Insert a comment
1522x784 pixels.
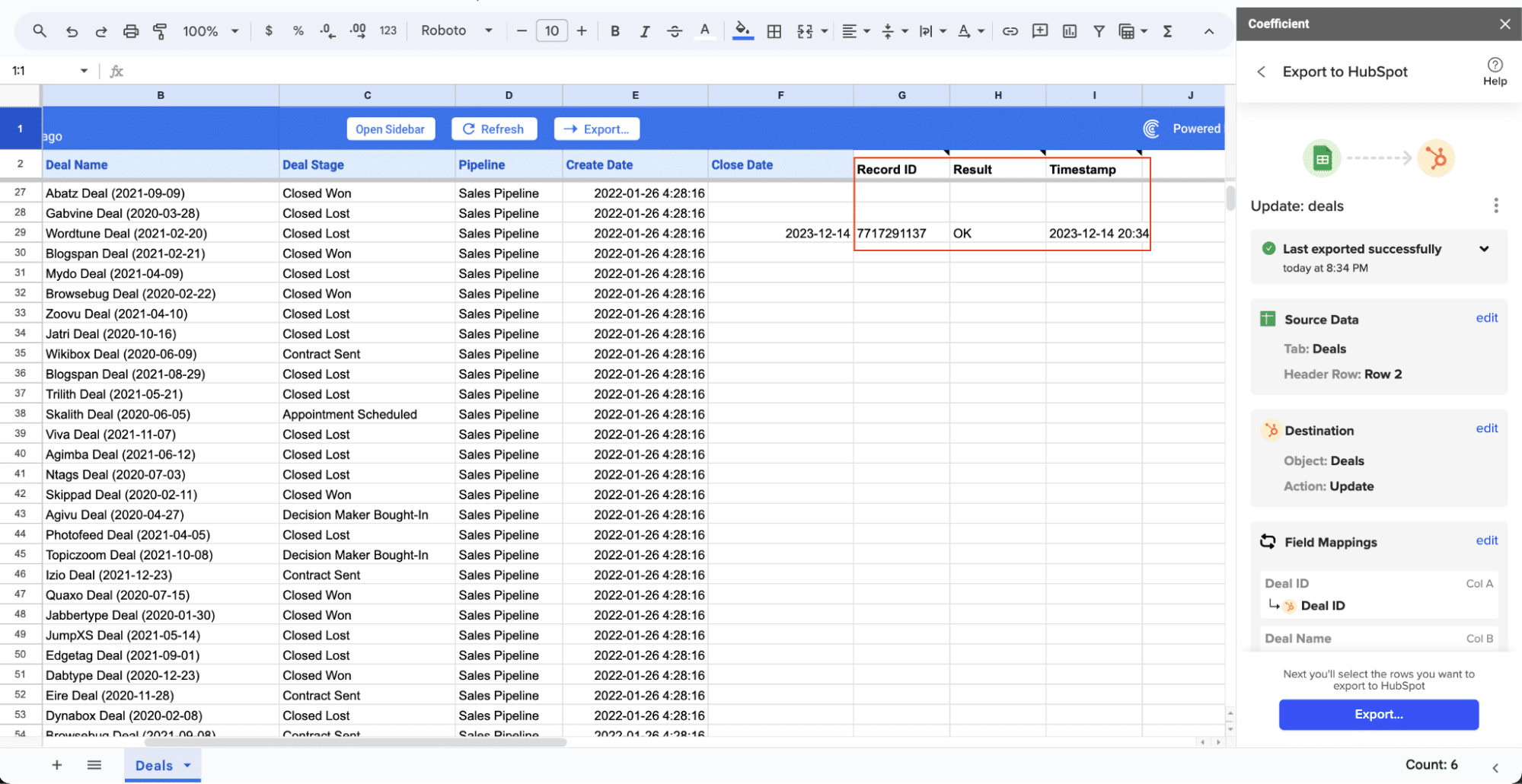click(x=1039, y=31)
